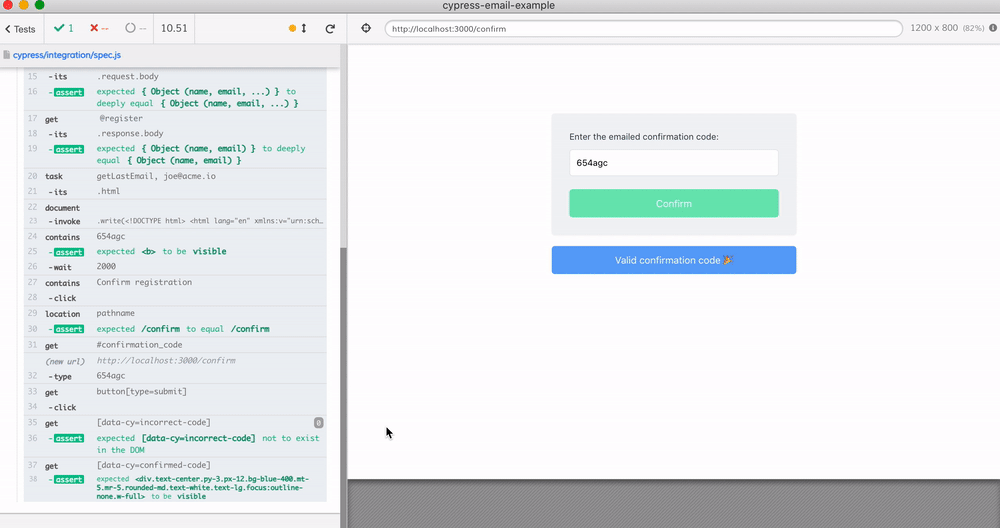Click the confirmation code input field
1000x528 pixels.
coord(673,163)
